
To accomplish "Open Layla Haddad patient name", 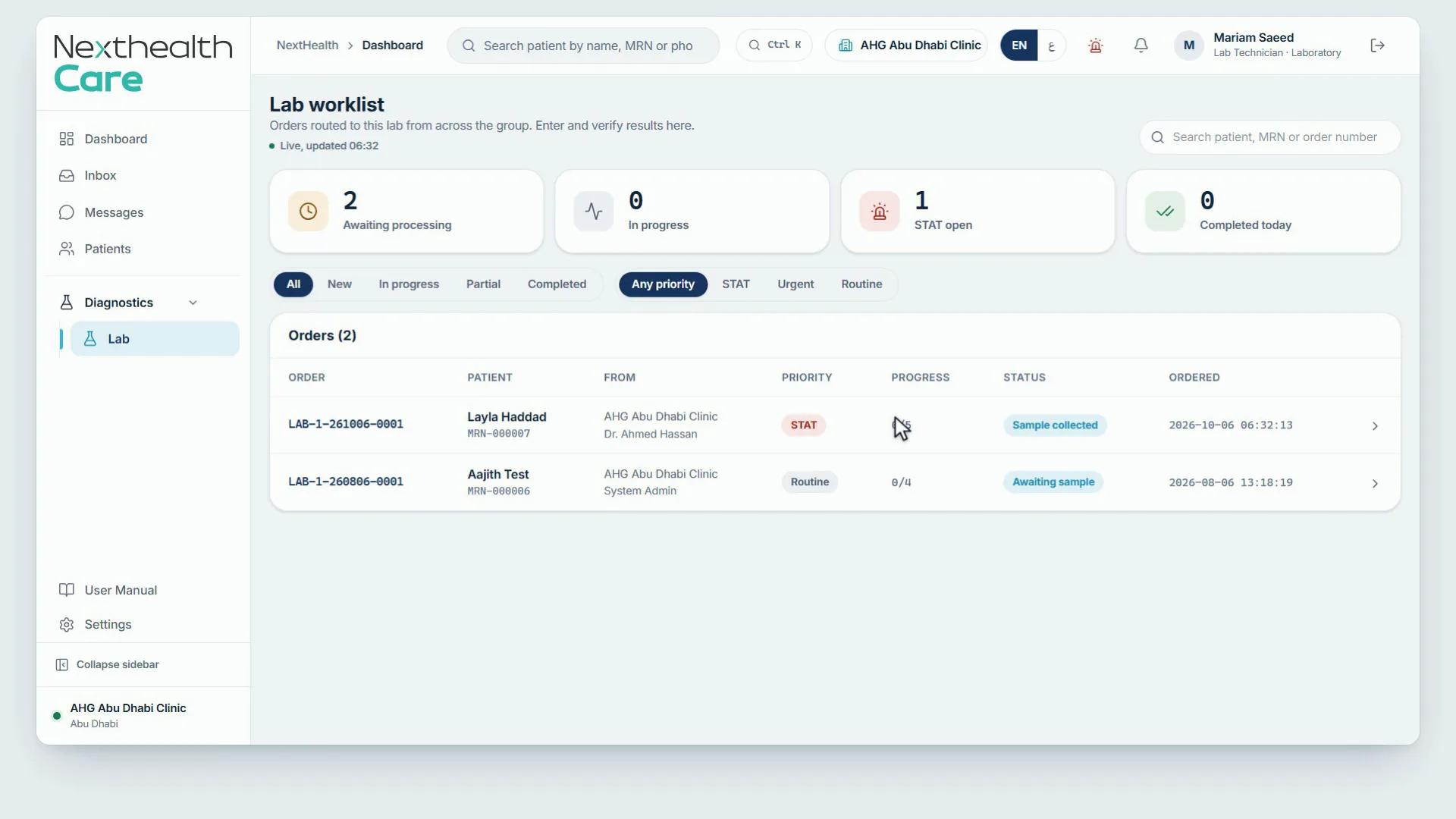I will 507,417.
